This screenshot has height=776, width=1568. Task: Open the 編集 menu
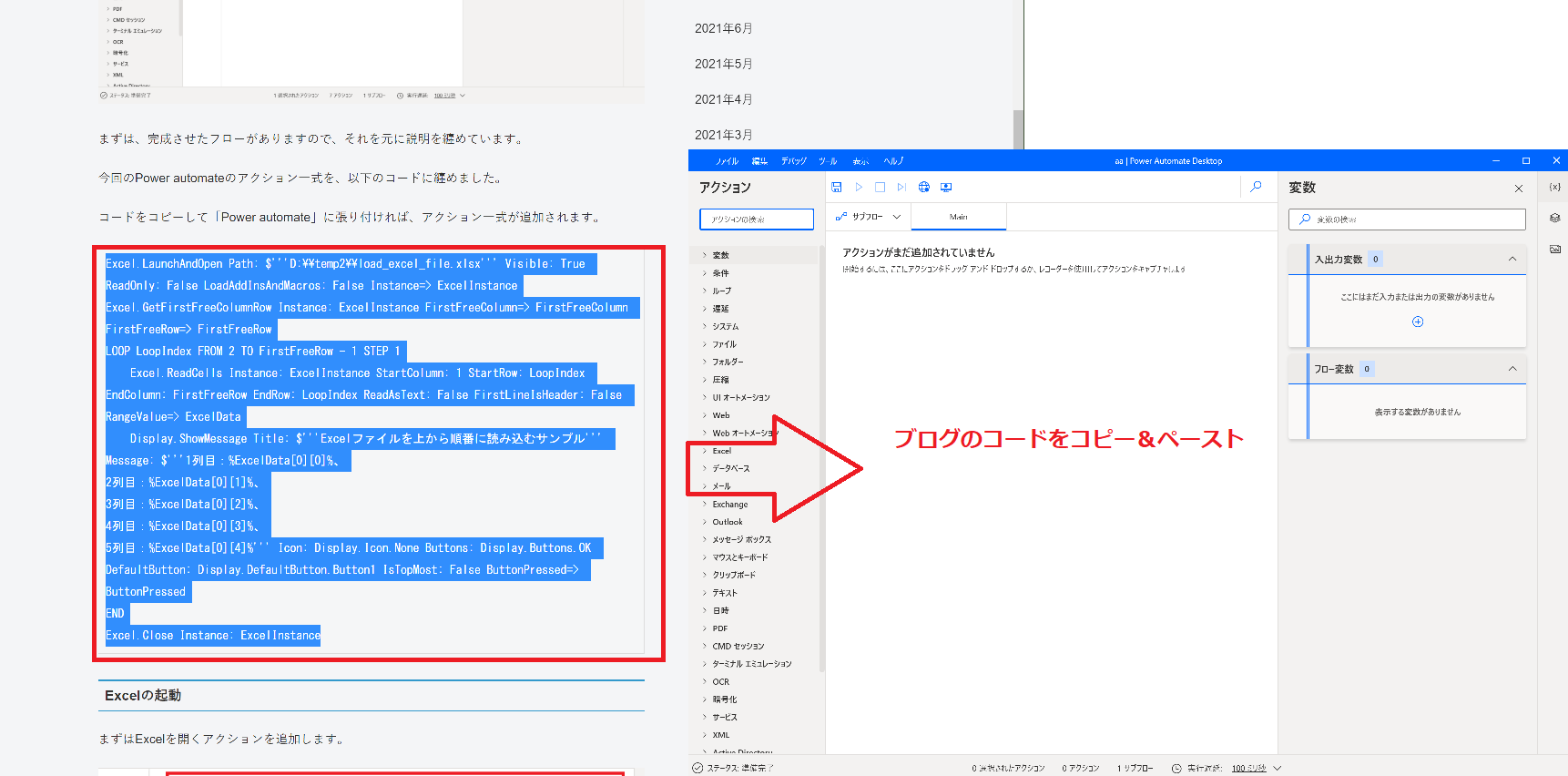(x=759, y=161)
